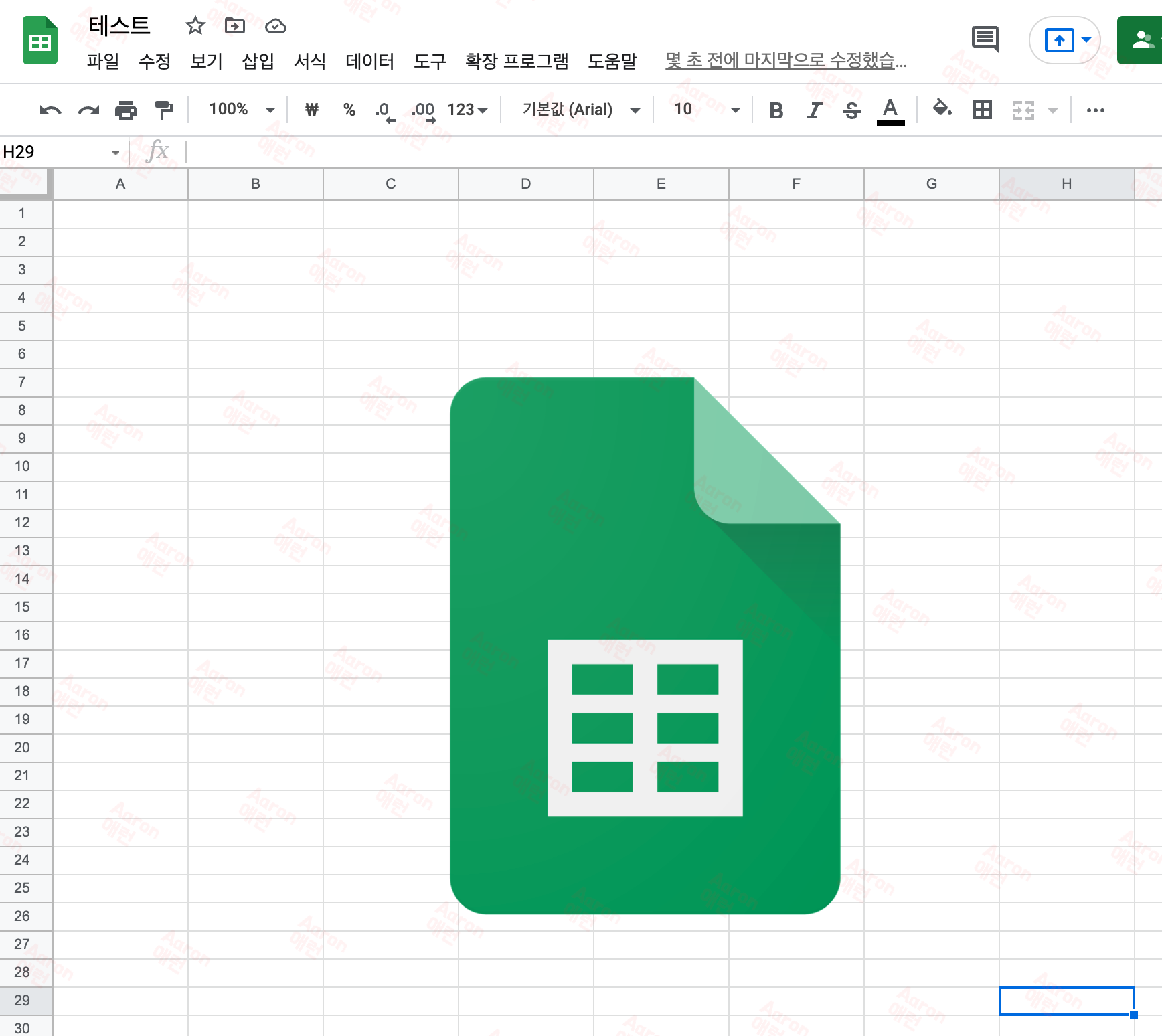1162x1036 pixels.
Task: Select column B header
Action: coord(256,184)
